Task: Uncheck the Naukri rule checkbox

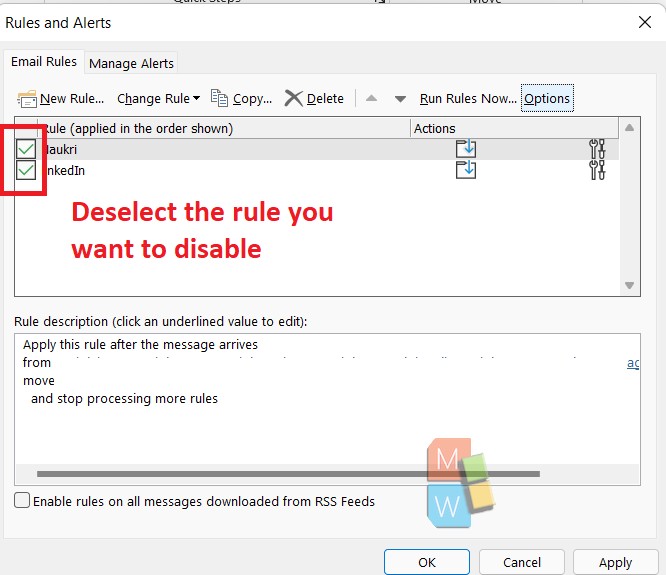Action: click(26, 149)
